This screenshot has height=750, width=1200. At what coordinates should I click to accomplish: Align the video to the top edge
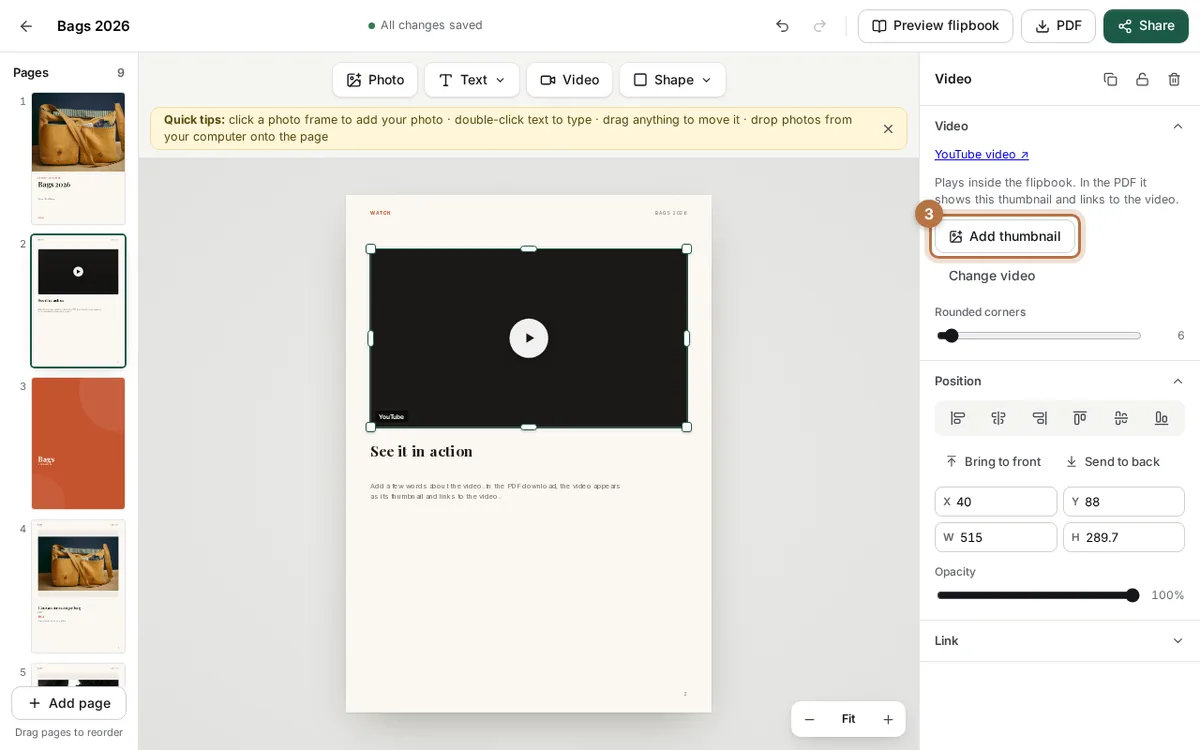[x=1080, y=418]
